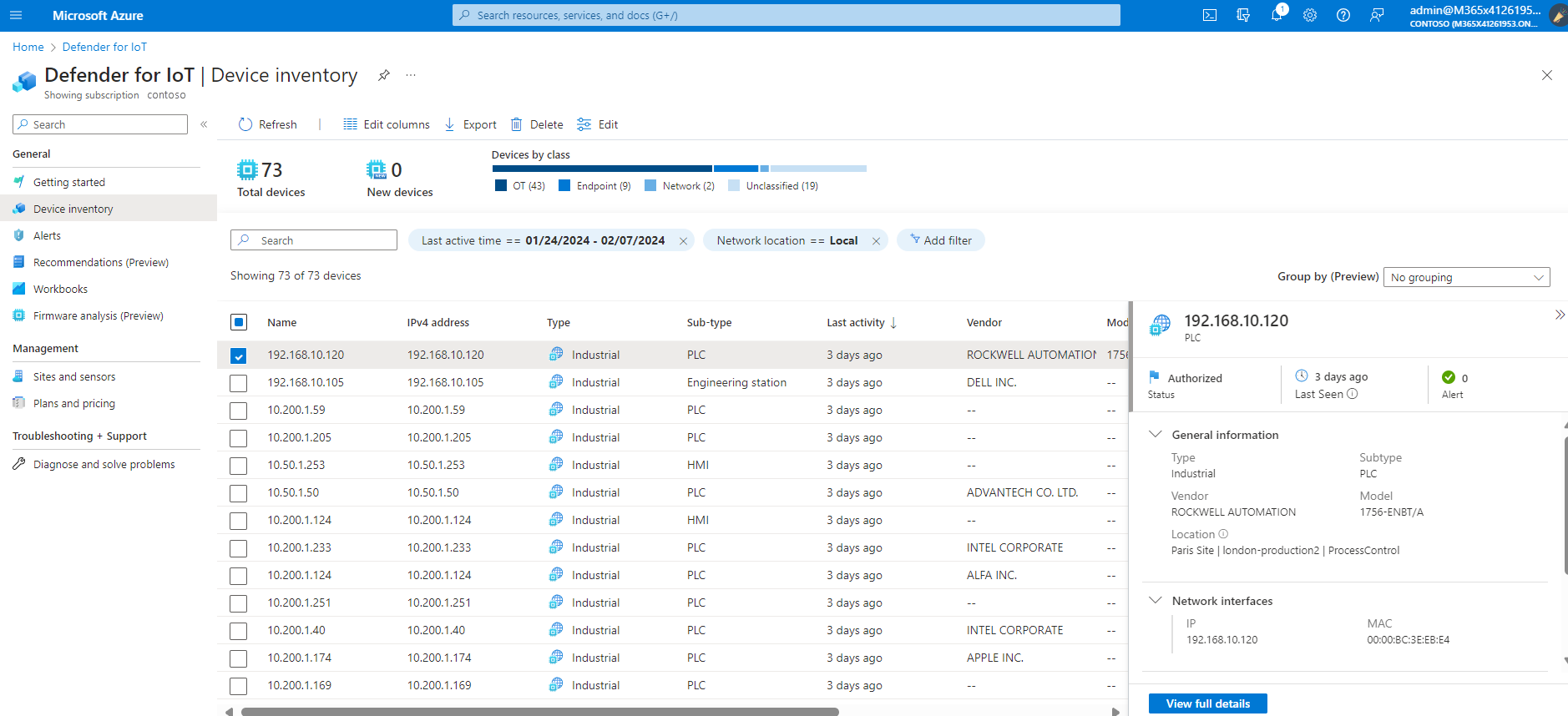Sort by the Sub-type column header

tap(710, 323)
